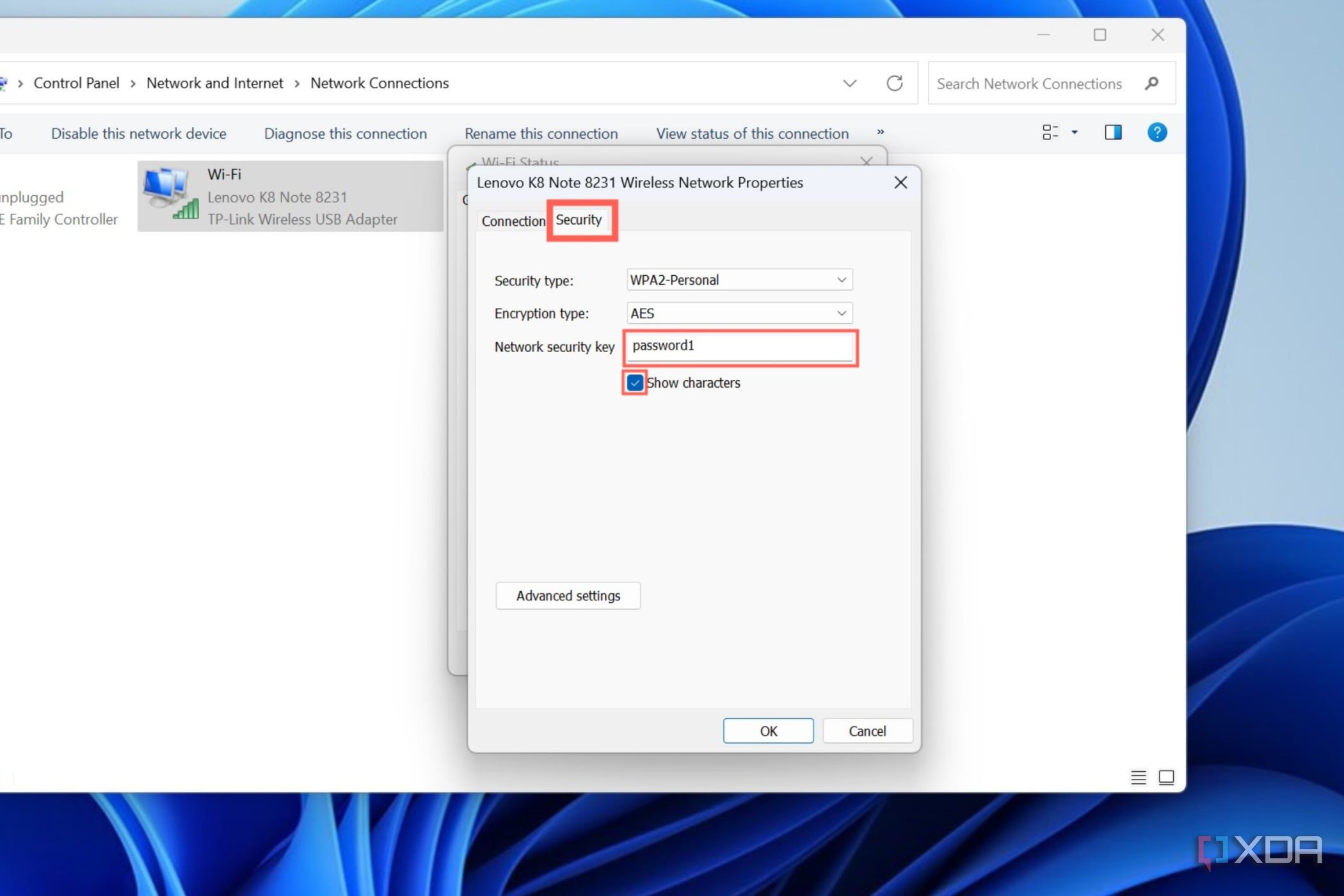
Task: Click the Advanced settings button
Action: [x=568, y=595]
